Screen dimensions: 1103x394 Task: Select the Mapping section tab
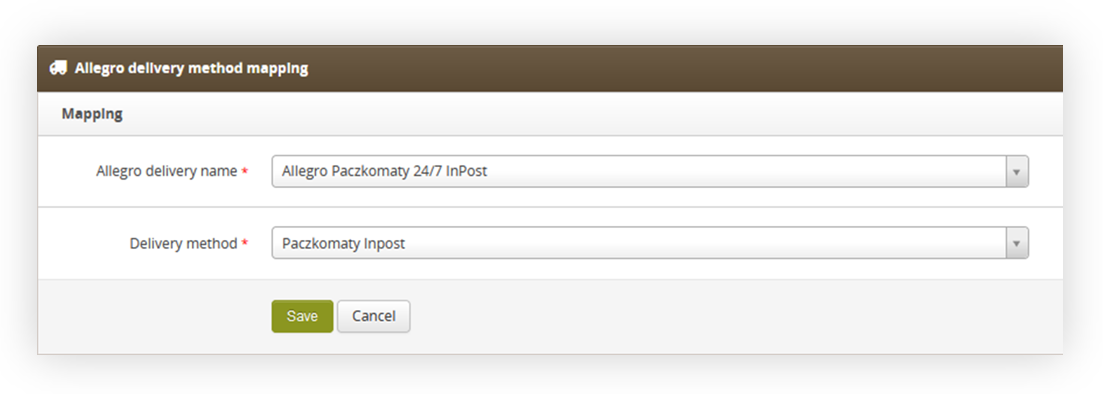tap(92, 114)
